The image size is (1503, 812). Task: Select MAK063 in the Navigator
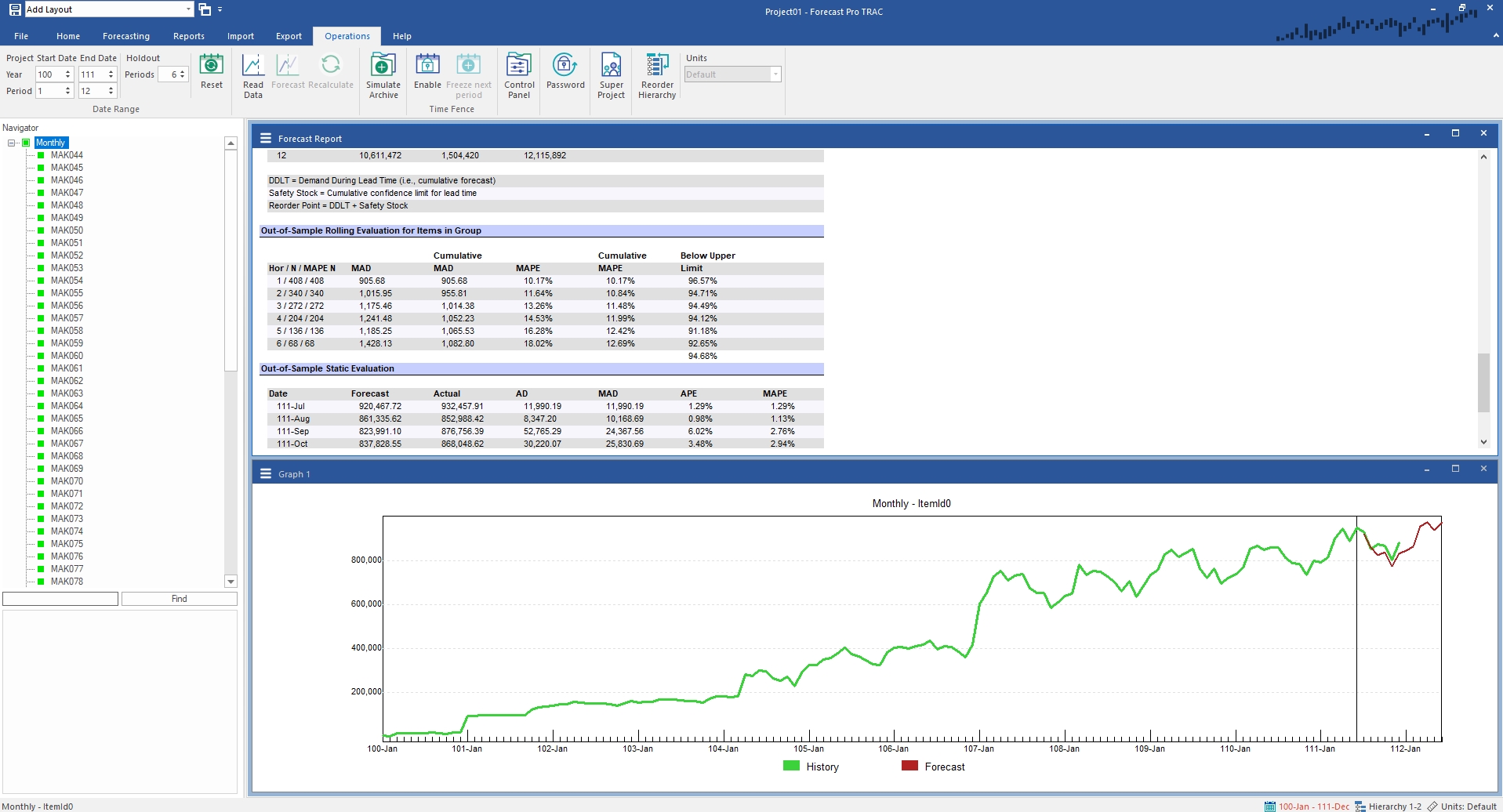click(x=67, y=393)
